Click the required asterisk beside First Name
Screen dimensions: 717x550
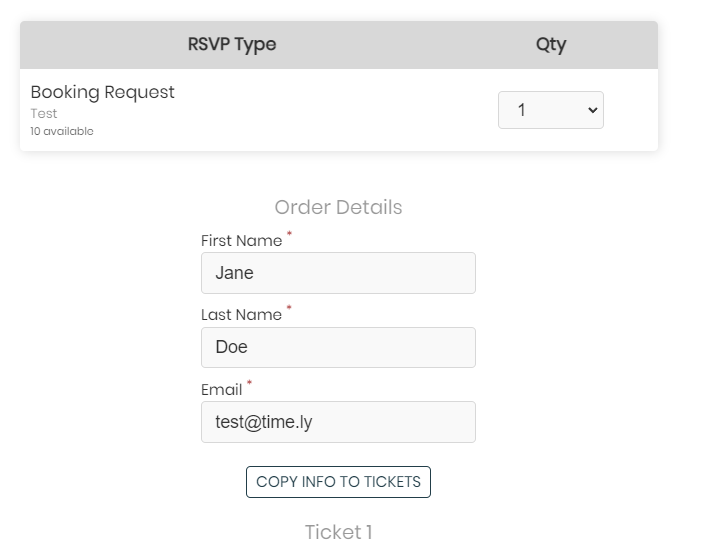(290, 235)
